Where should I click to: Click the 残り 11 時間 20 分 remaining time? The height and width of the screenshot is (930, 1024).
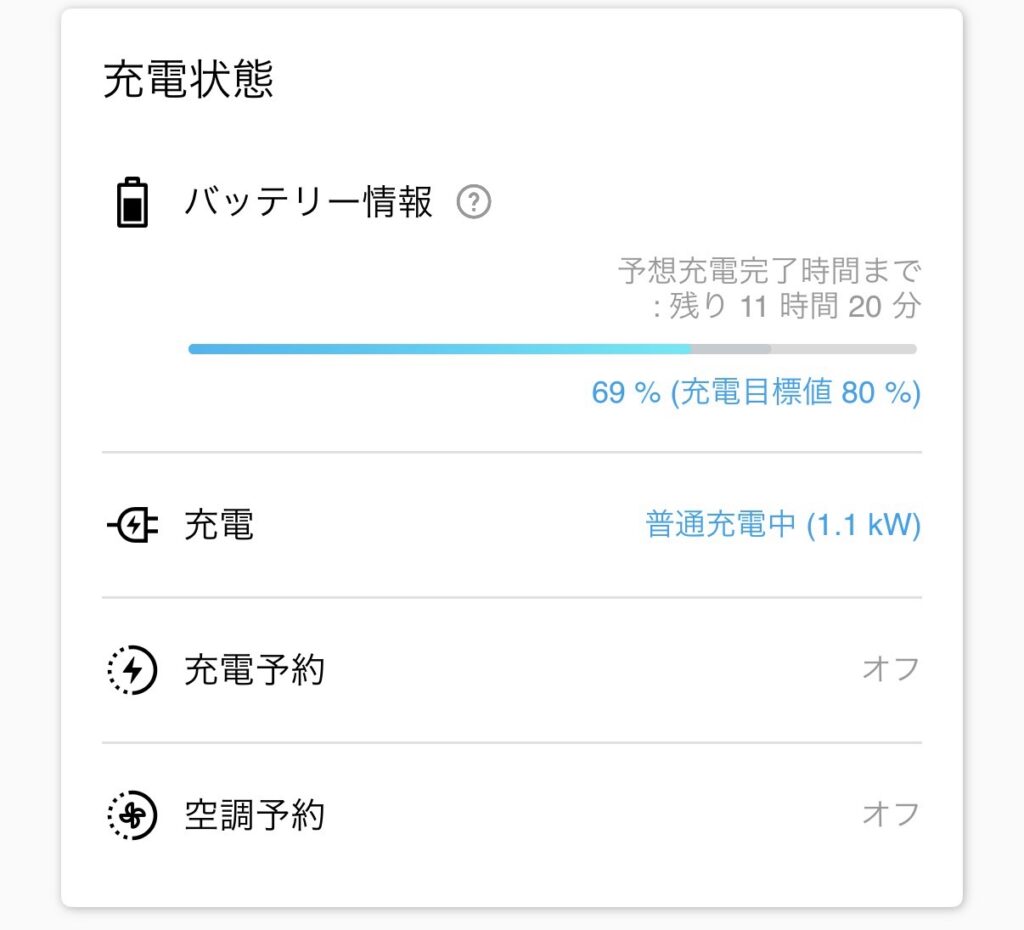coord(793,306)
